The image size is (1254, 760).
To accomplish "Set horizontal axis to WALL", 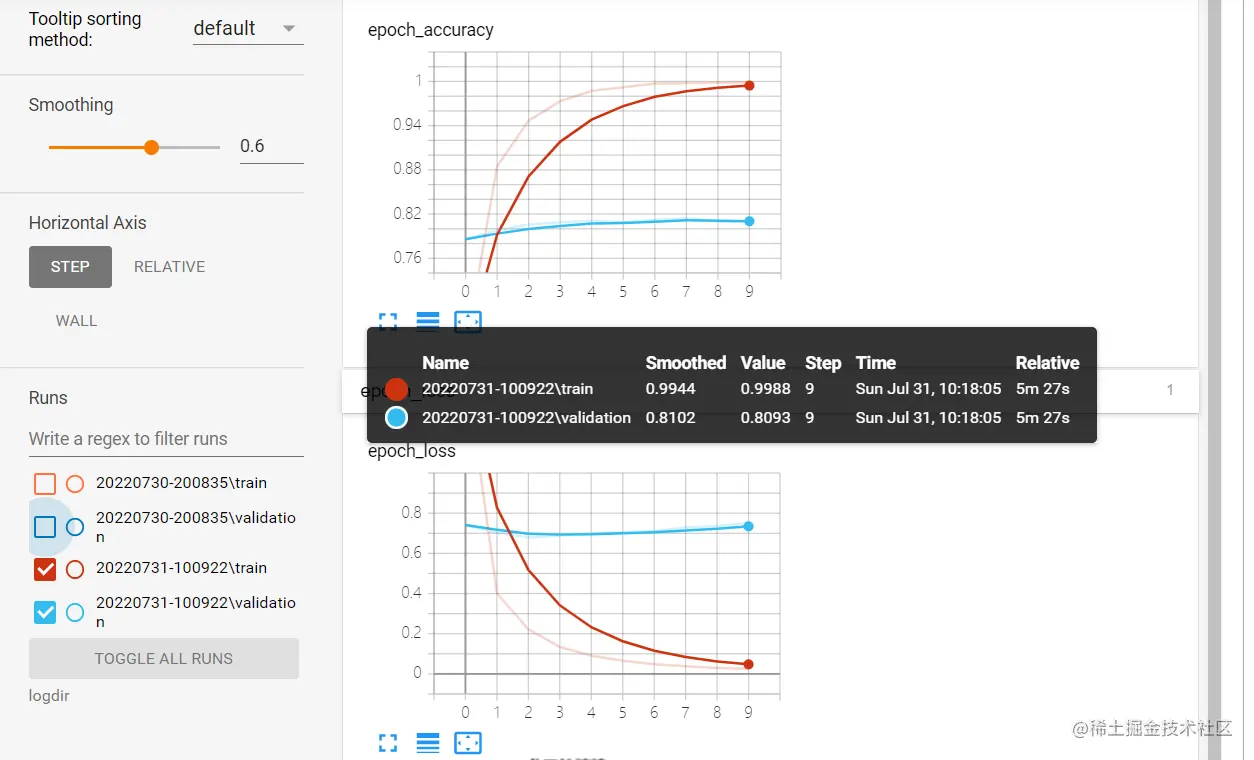I will 76,321.
